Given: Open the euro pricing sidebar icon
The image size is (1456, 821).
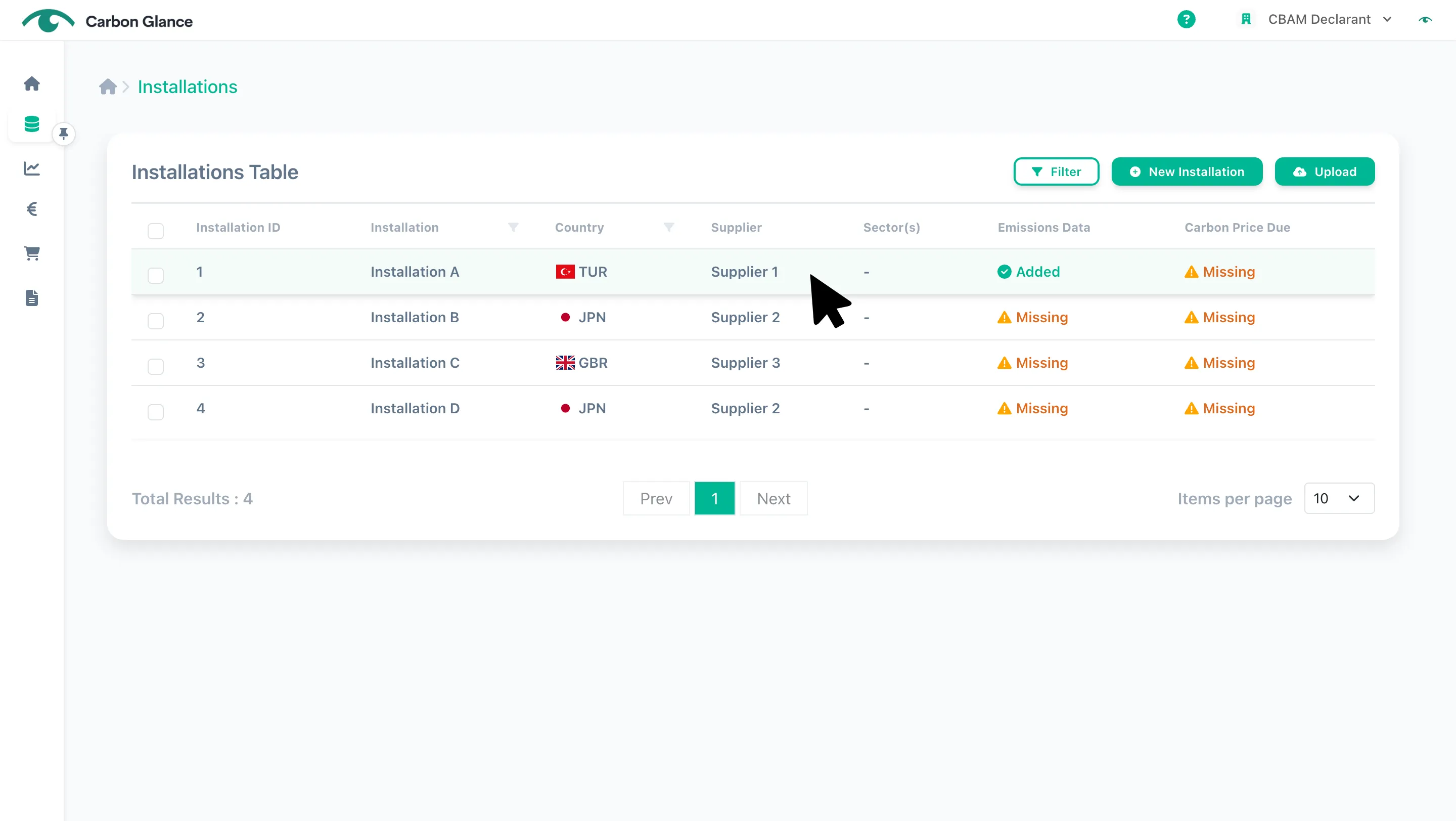Looking at the screenshot, I should click(x=32, y=209).
